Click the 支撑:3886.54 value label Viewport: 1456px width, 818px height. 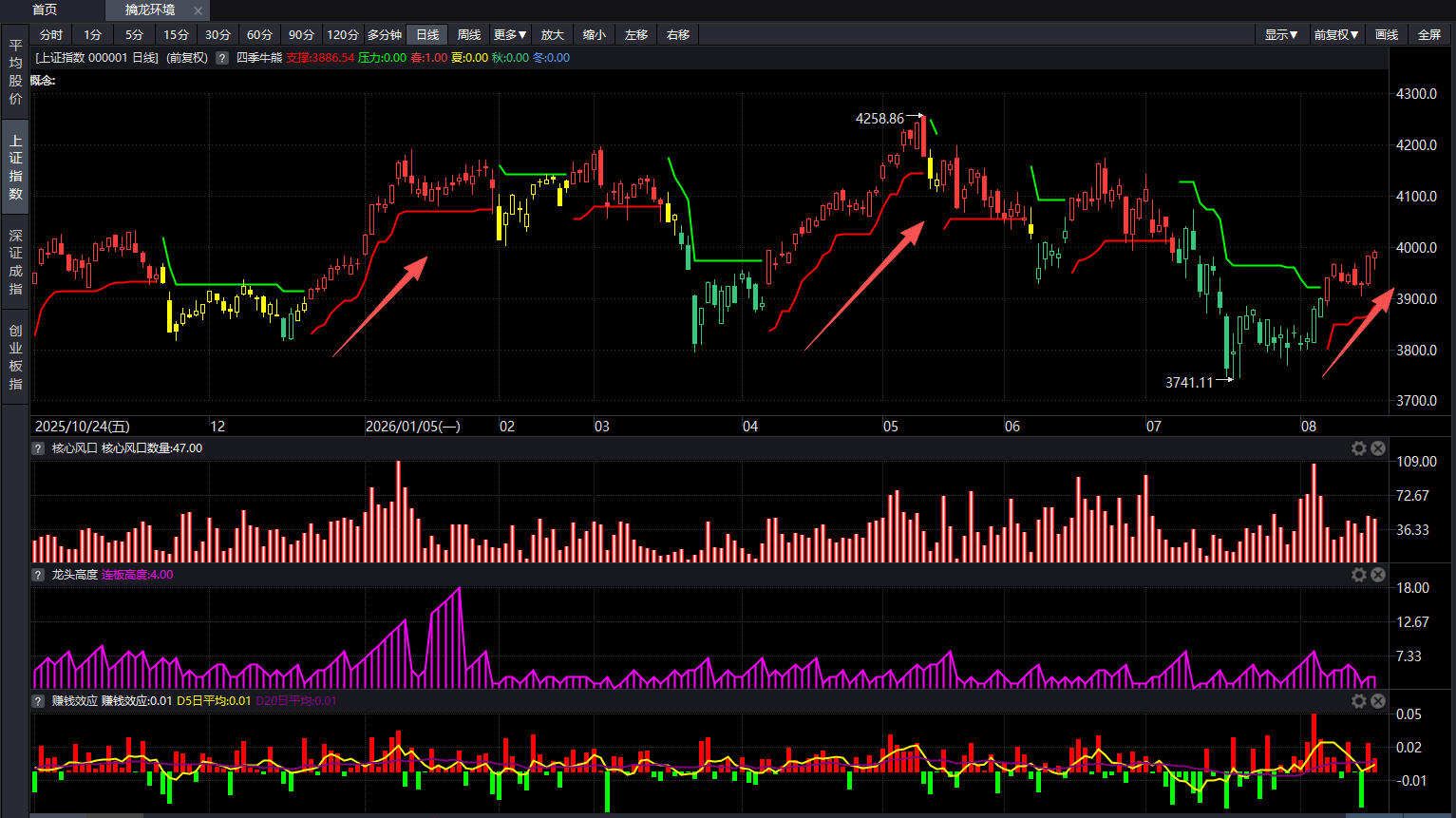[x=320, y=58]
